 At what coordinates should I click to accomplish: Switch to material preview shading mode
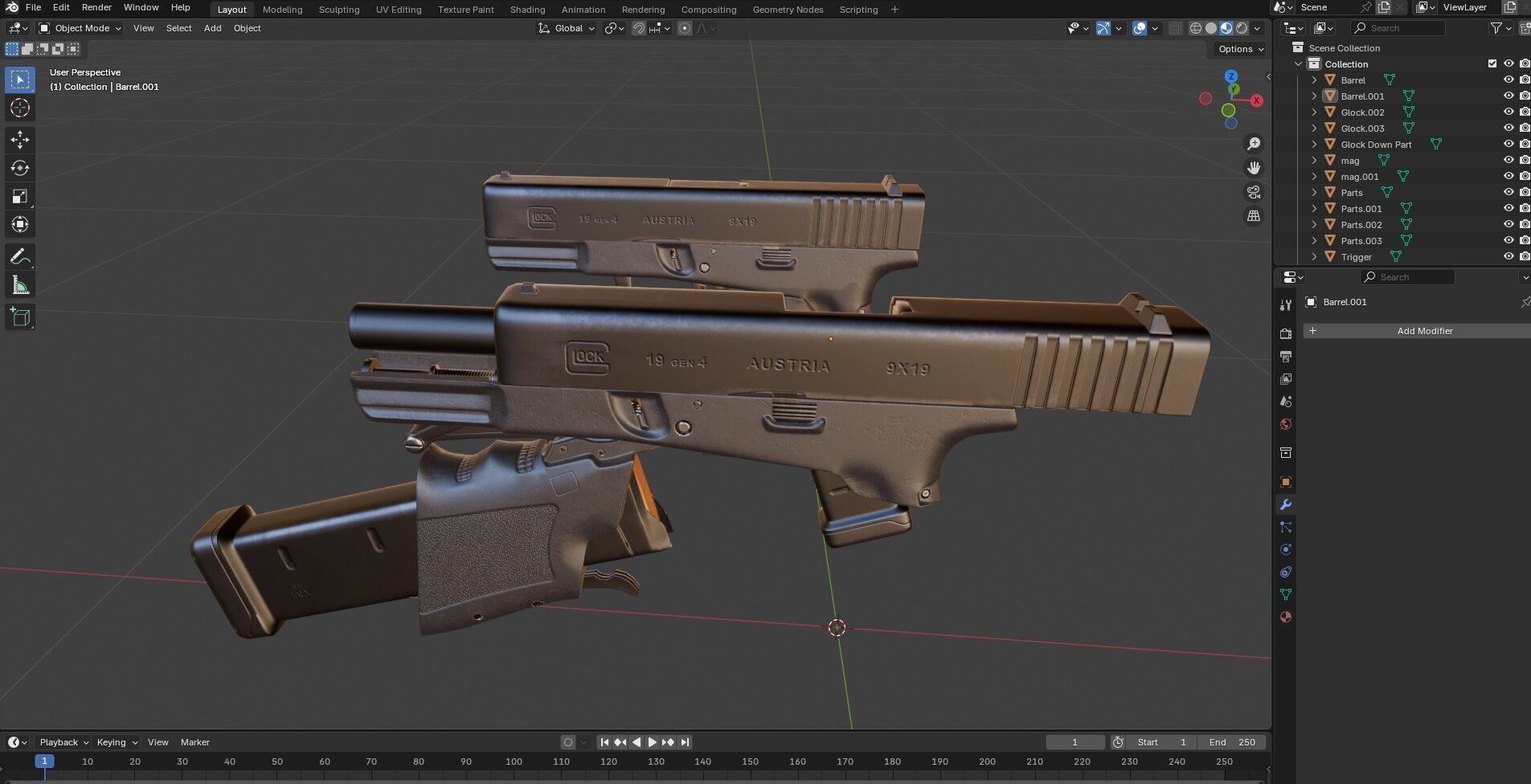click(x=1226, y=28)
